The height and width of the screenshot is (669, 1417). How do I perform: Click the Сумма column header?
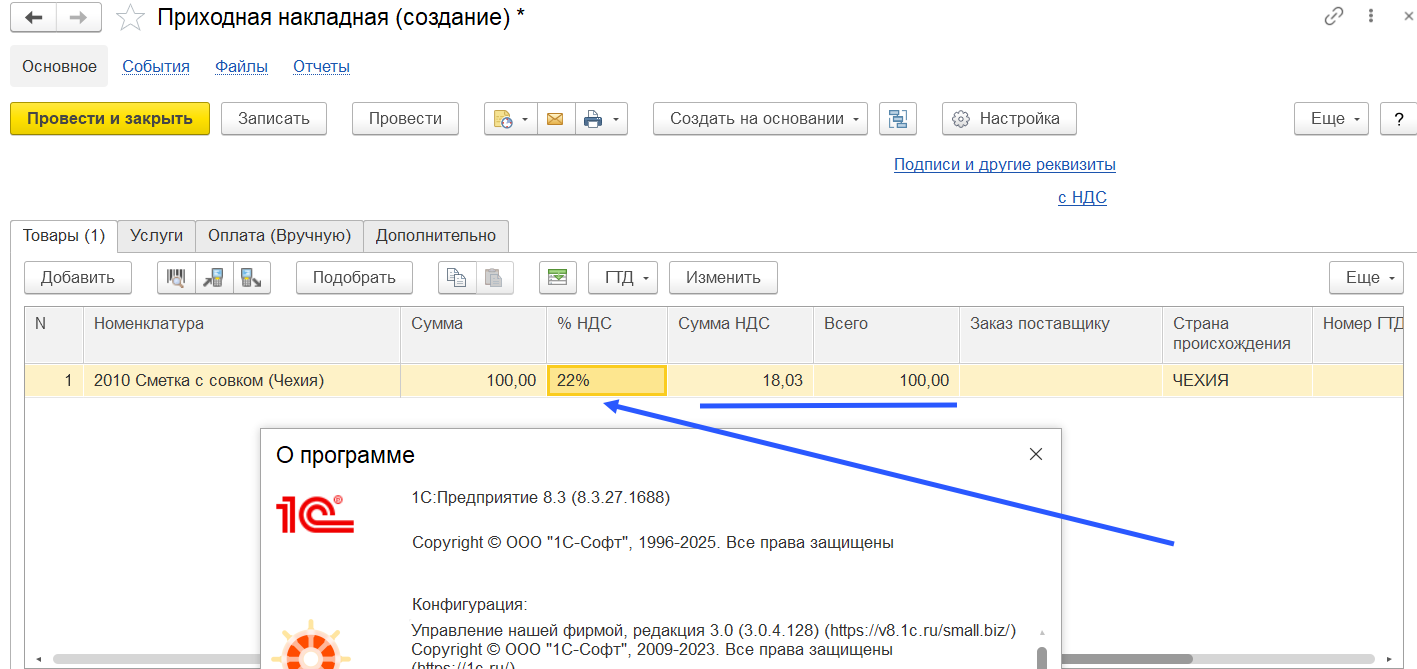[x=473, y=335]
